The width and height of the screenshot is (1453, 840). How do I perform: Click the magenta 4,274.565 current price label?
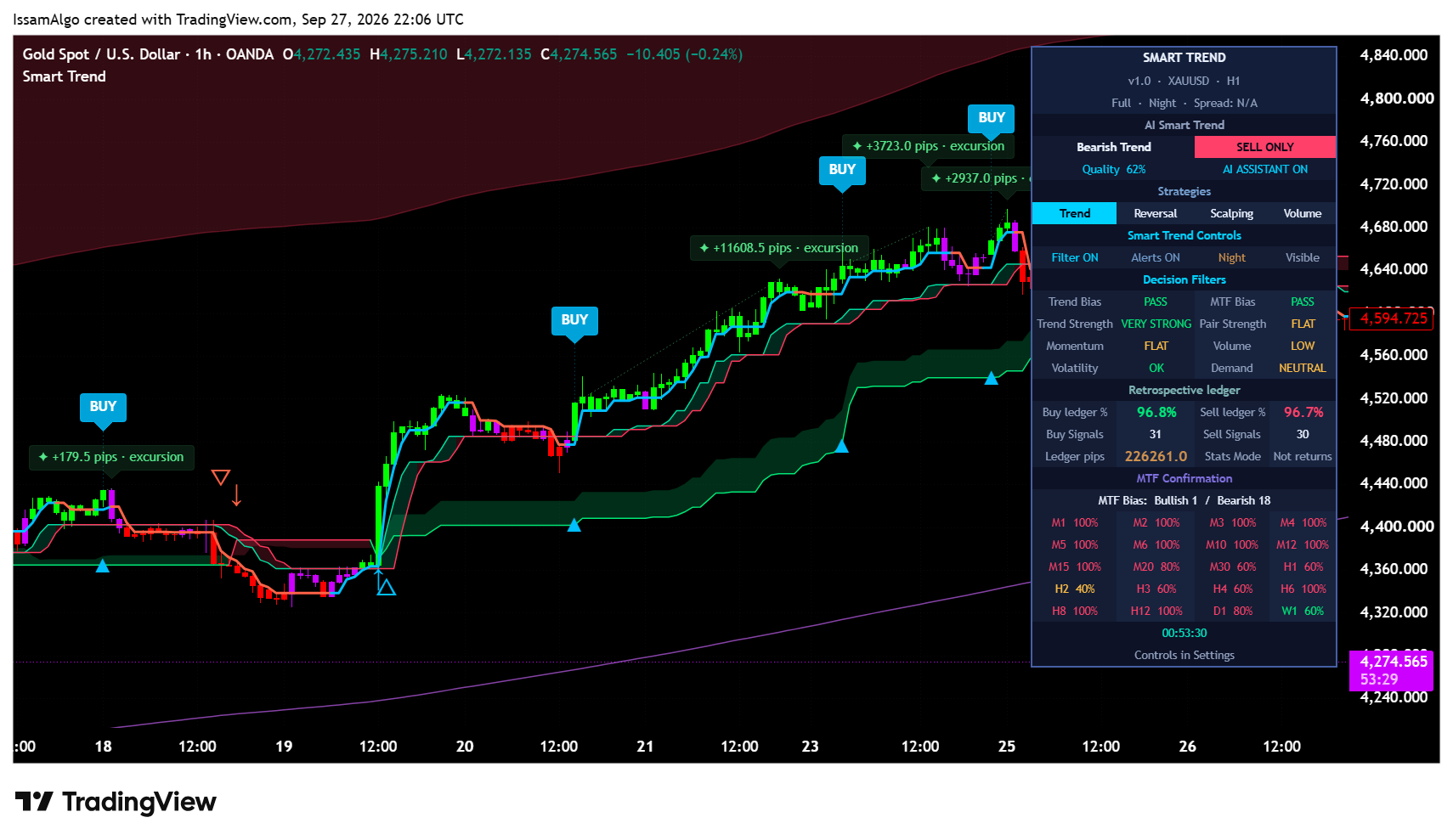pos(1391,669)
